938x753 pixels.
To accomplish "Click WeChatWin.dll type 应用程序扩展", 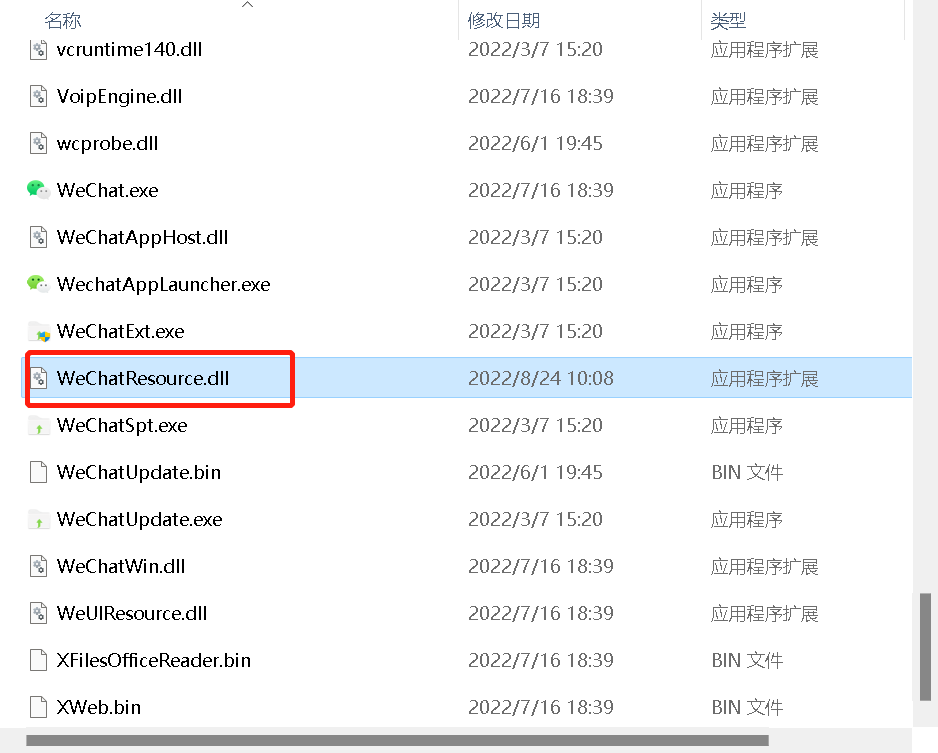I will tap(765, 566).
